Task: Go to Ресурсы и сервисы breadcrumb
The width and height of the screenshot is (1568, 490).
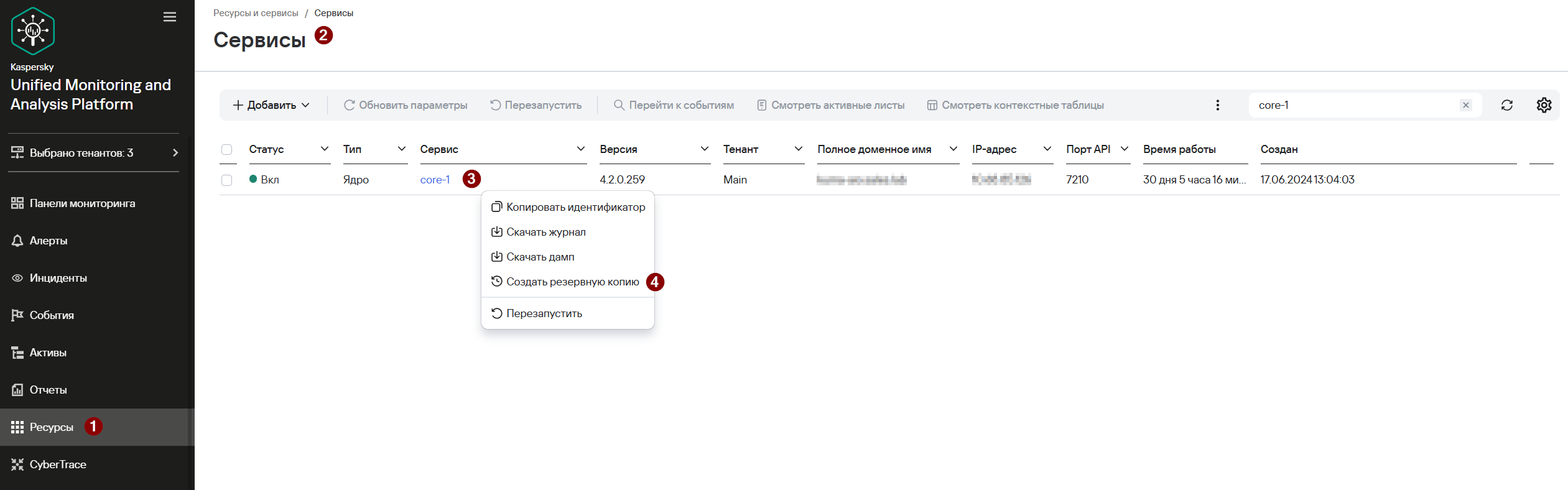Action: coord(256,13)
